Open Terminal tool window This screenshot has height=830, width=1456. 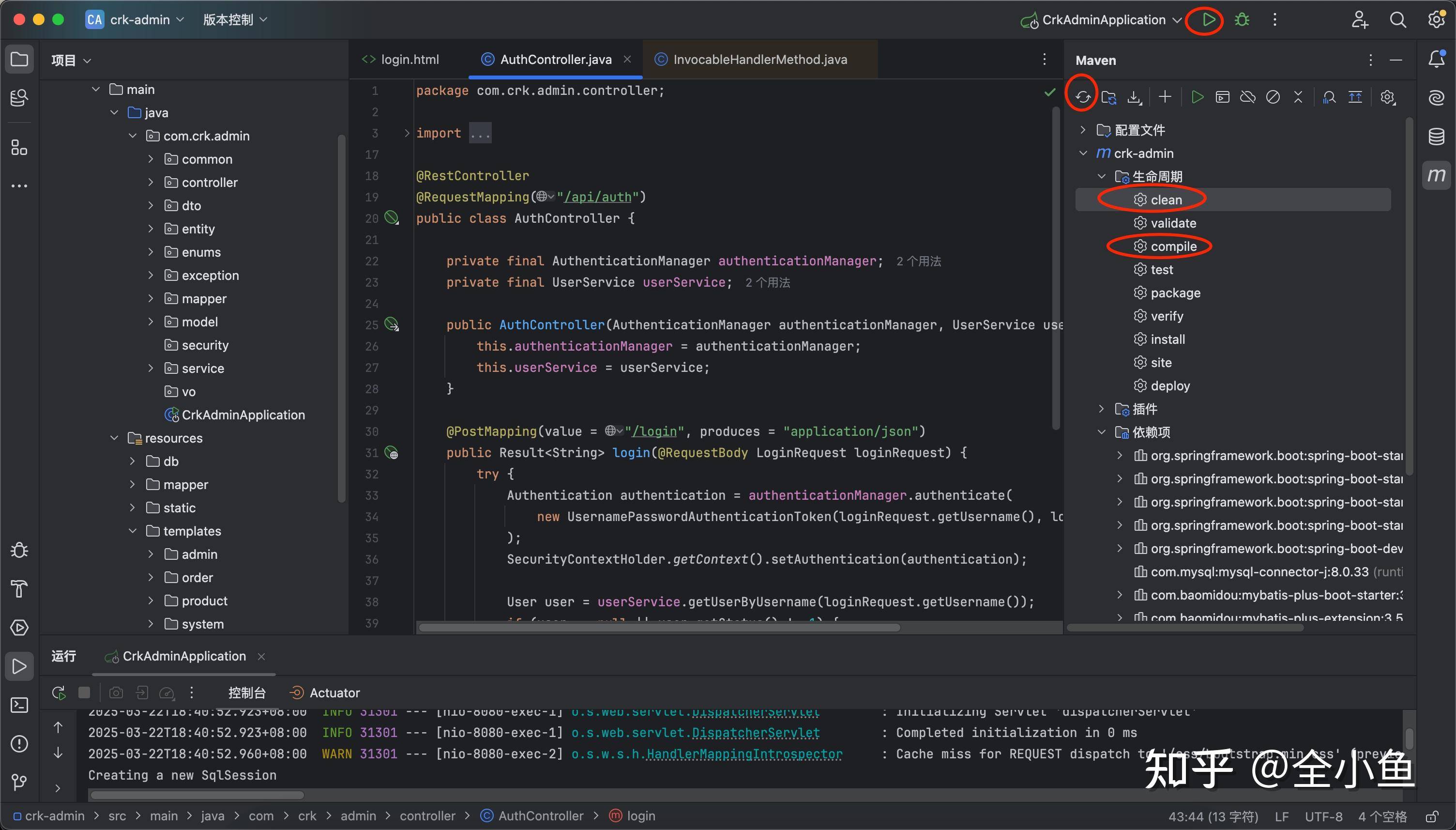coord(19,706)
